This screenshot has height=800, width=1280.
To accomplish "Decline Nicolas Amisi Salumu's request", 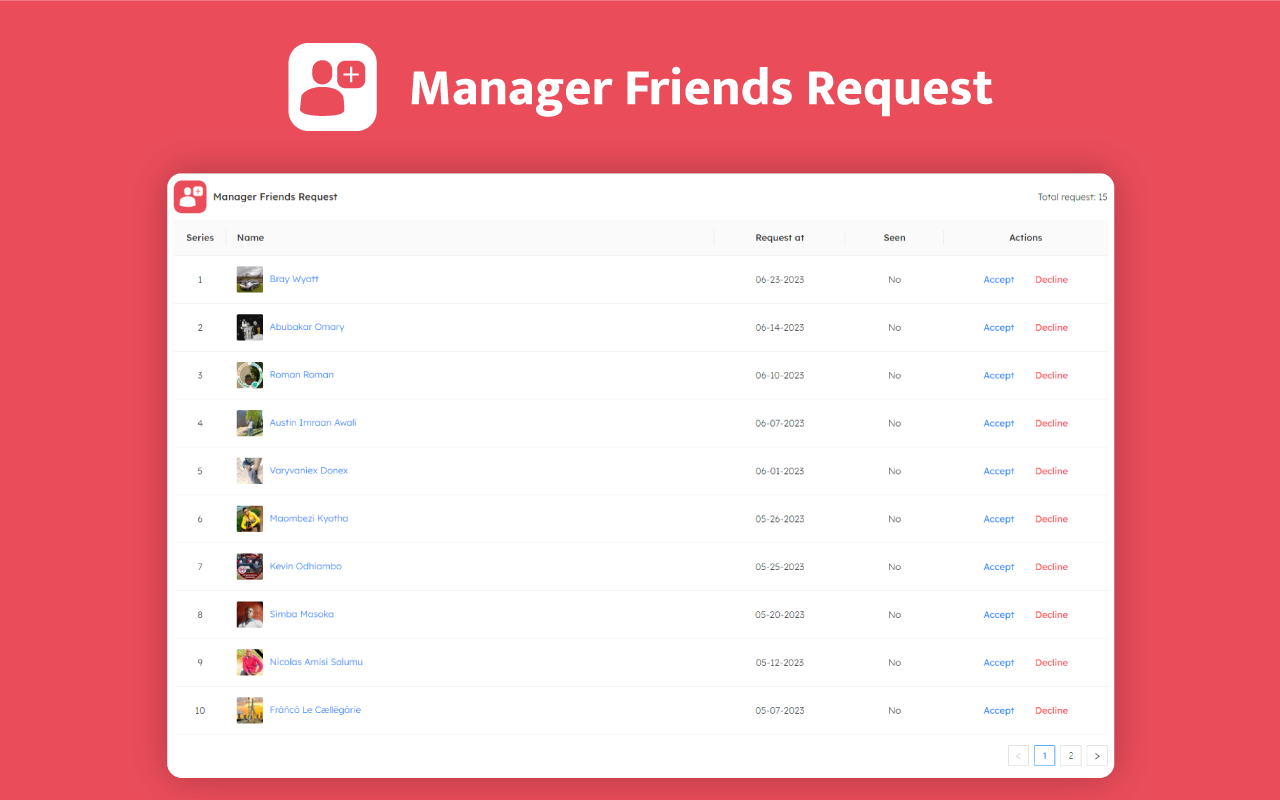I will (1051, 662).
